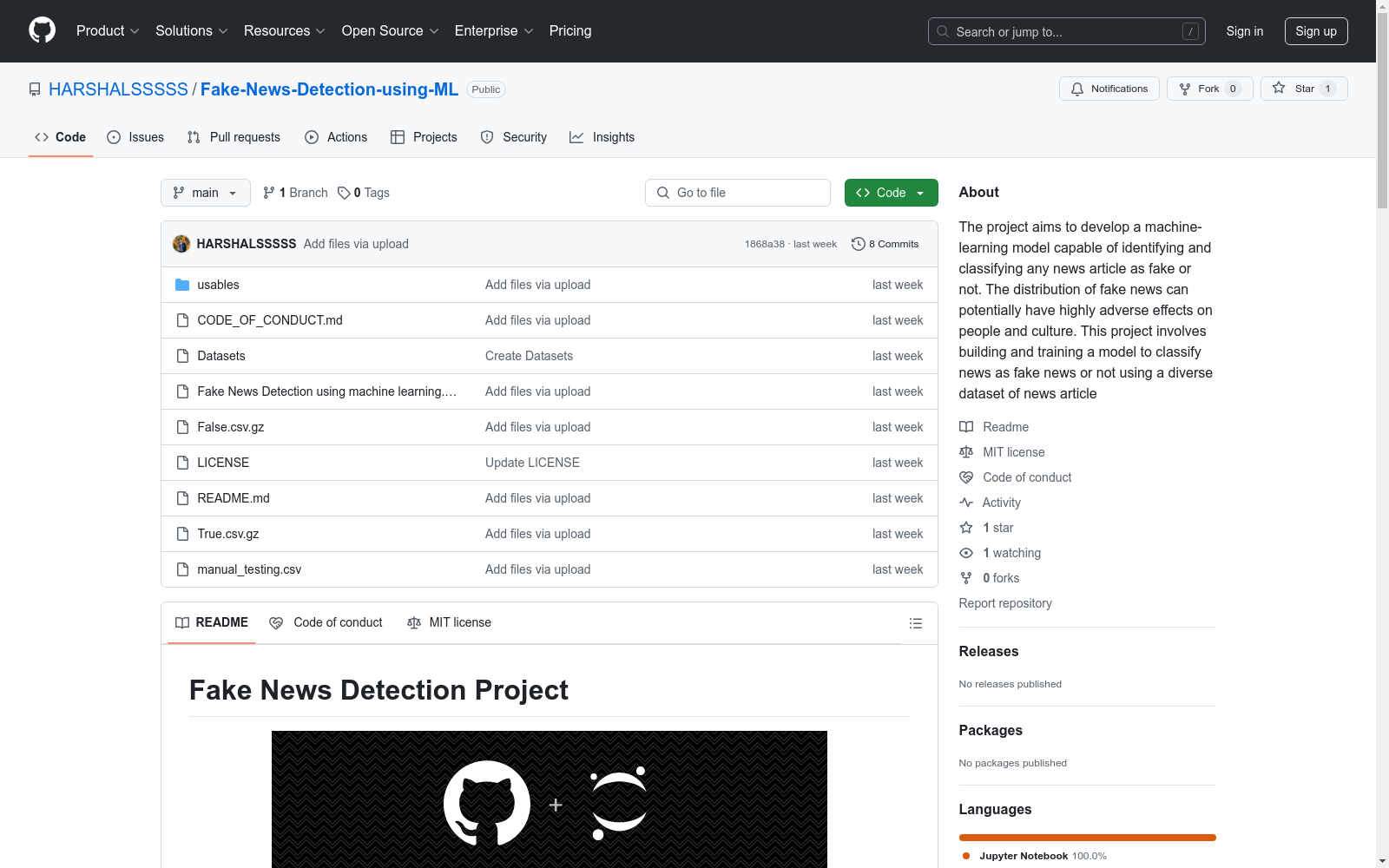Go to the Security tab
Viewport: 1389px width, 868px height.
tap(514, 137)
